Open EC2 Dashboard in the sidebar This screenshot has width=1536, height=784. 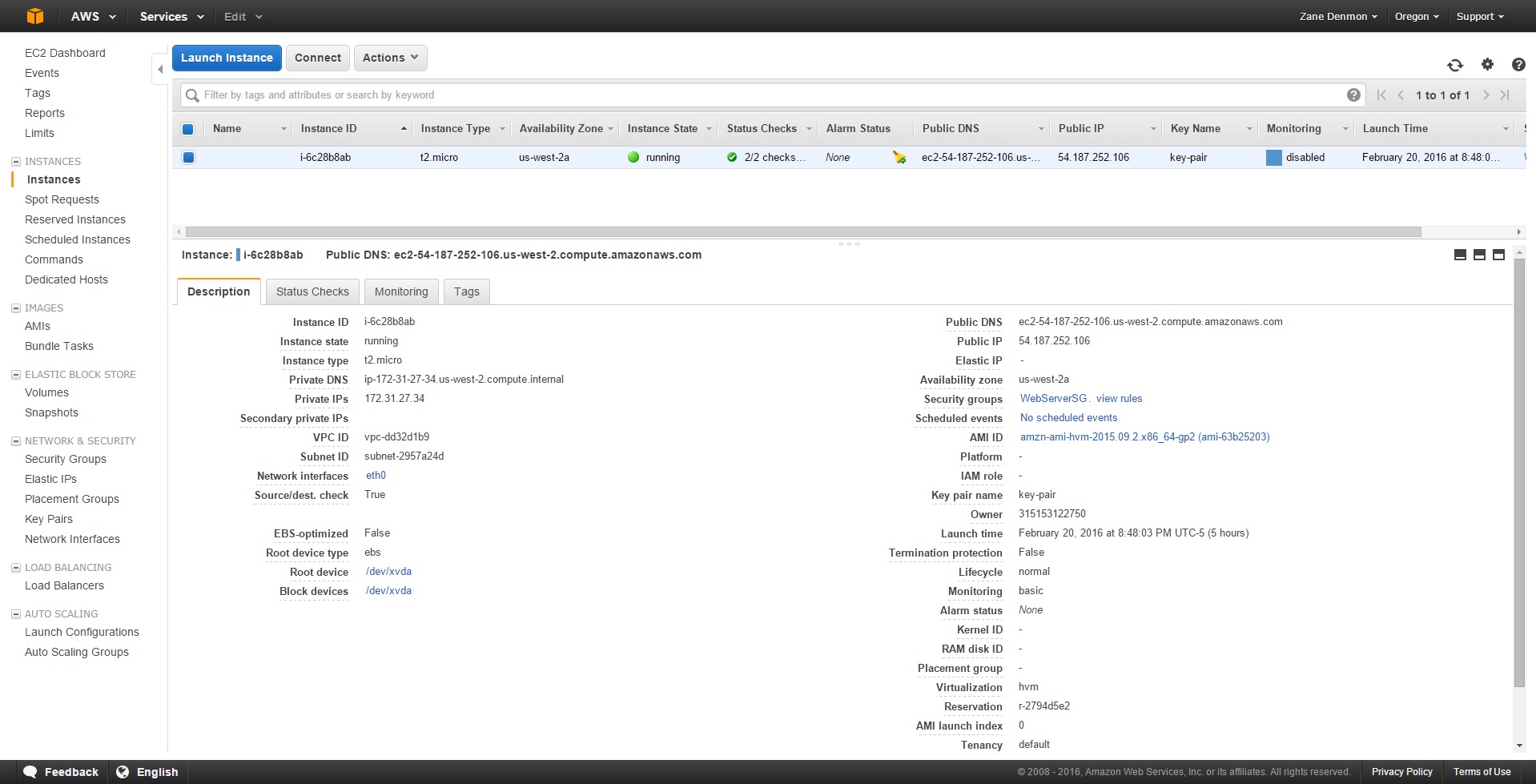[65, 53]
